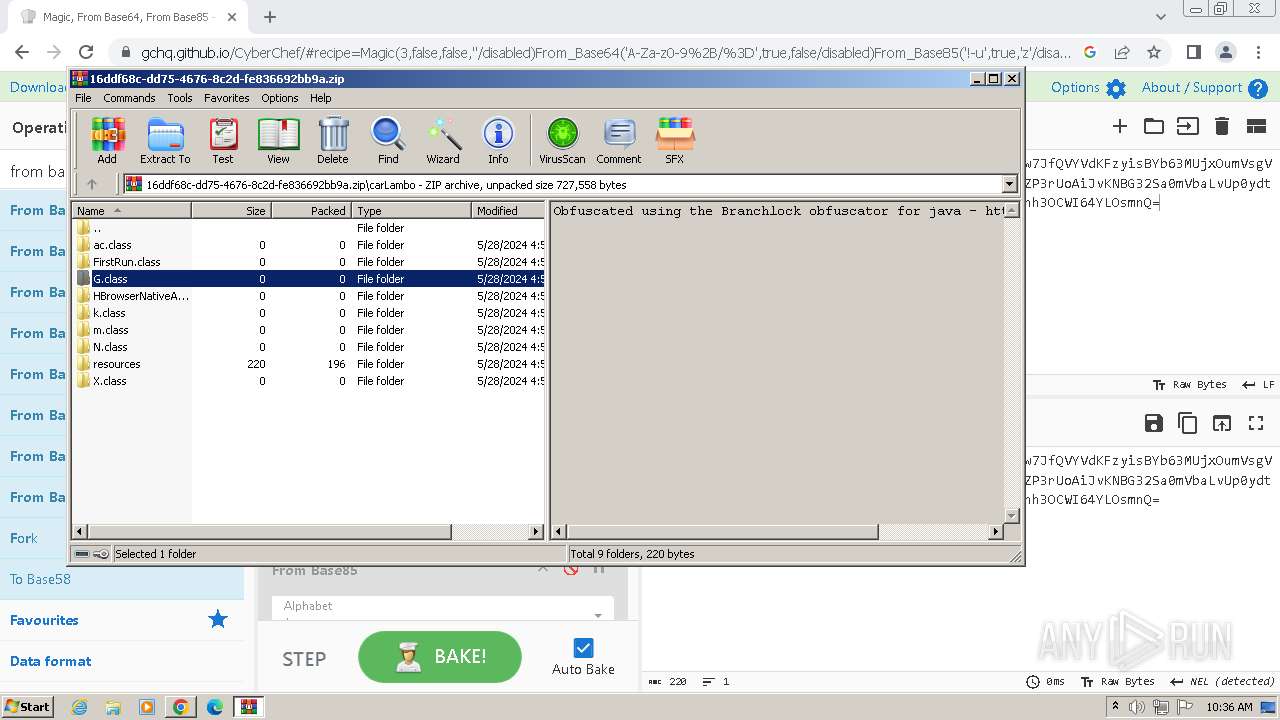Save output to file icon
The width and height of the screenshot is (1280, 720).
pos(1154,423)
